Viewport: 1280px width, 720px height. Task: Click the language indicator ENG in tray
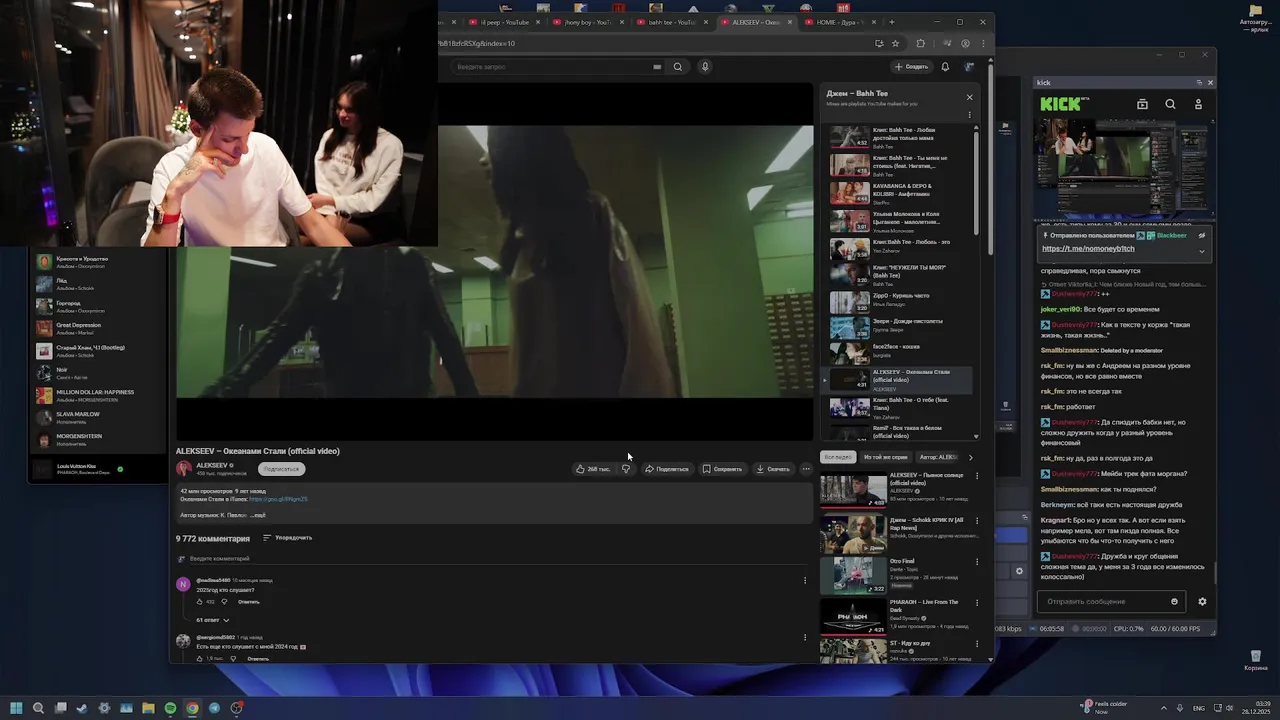pos(1199,708)
